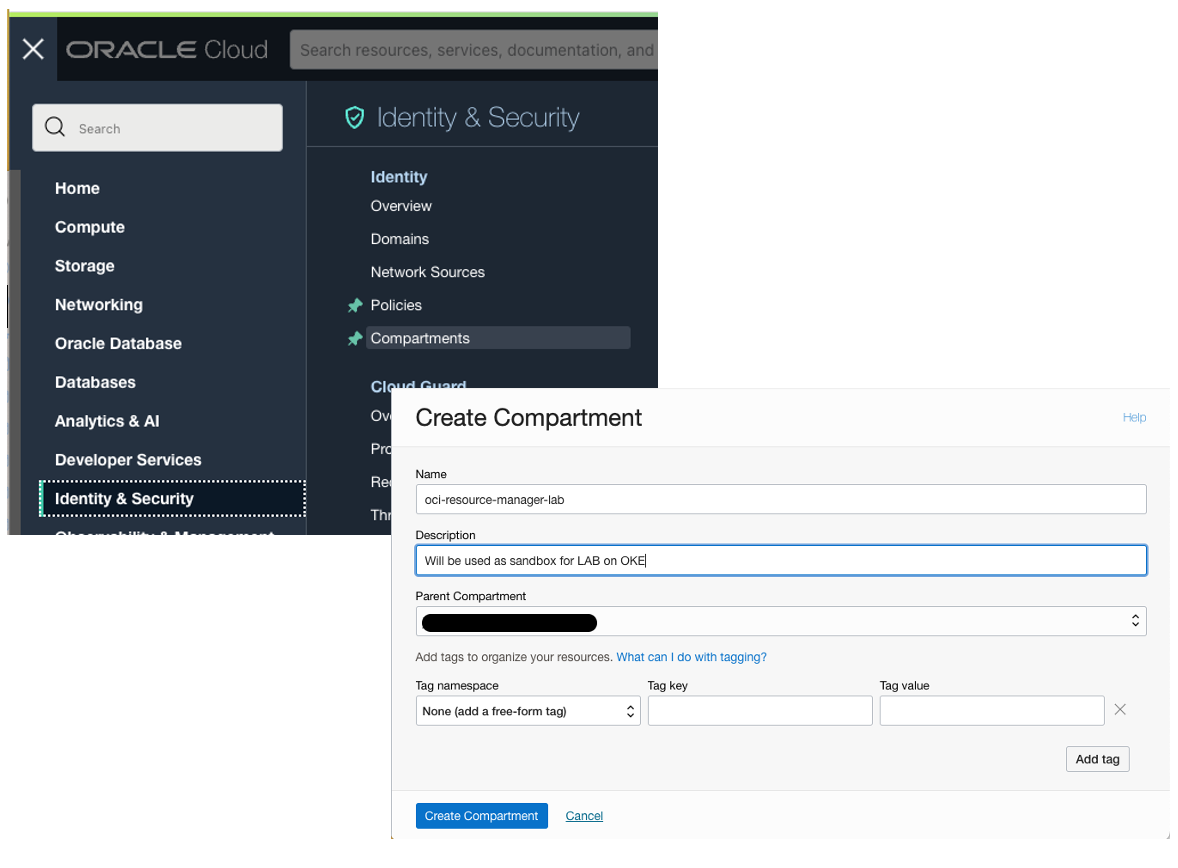Viewport: 1178px width, 868px height.
Task: Open Help in Create Compartment dialog
Action: [x=1134, y=417]
